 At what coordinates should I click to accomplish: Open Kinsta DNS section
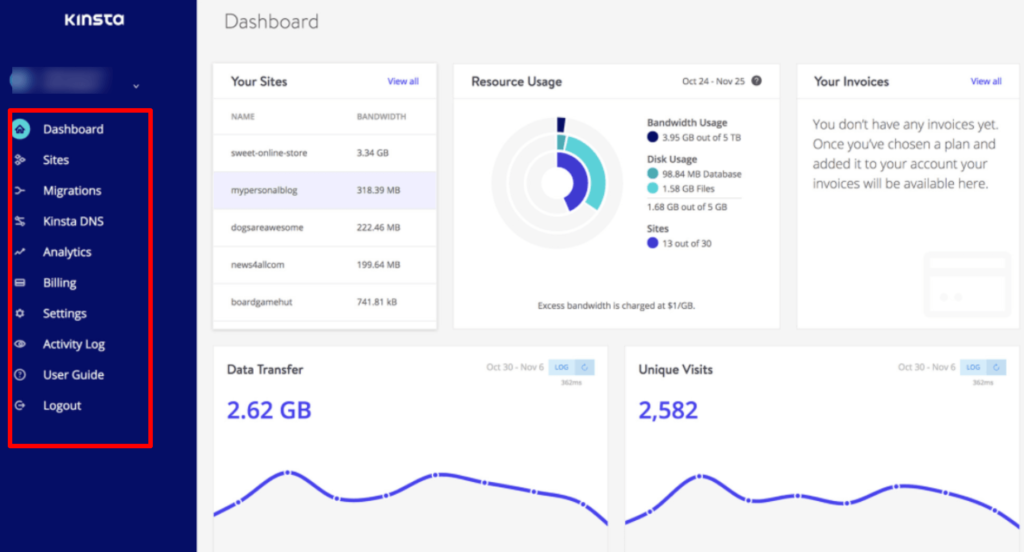point(73,221)
